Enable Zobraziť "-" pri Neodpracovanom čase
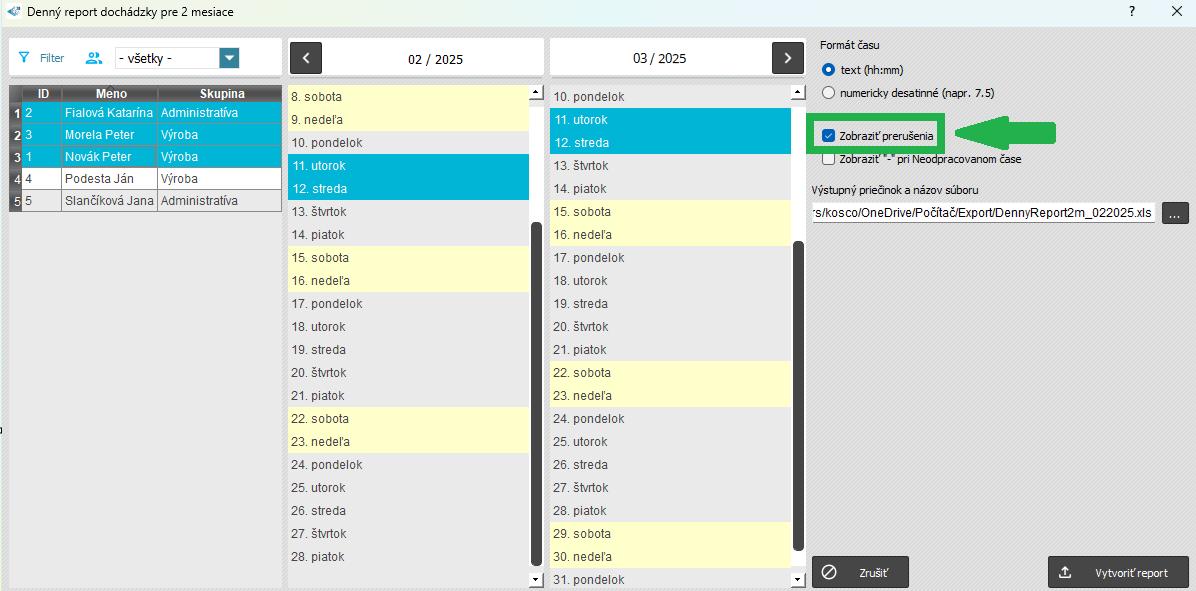The width and height of the screenshot is (1196, 591). click(x=828, y=159)
